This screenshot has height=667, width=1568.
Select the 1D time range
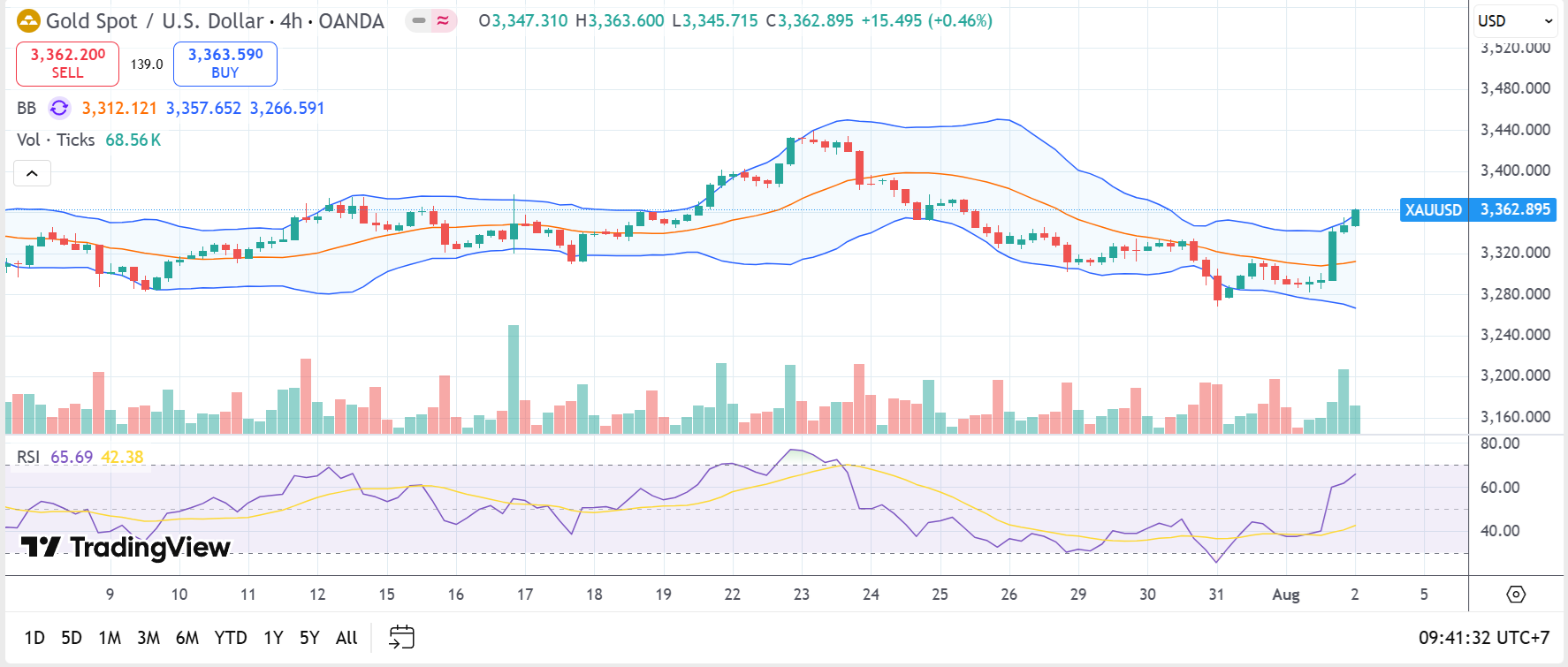tap(34, 638)
